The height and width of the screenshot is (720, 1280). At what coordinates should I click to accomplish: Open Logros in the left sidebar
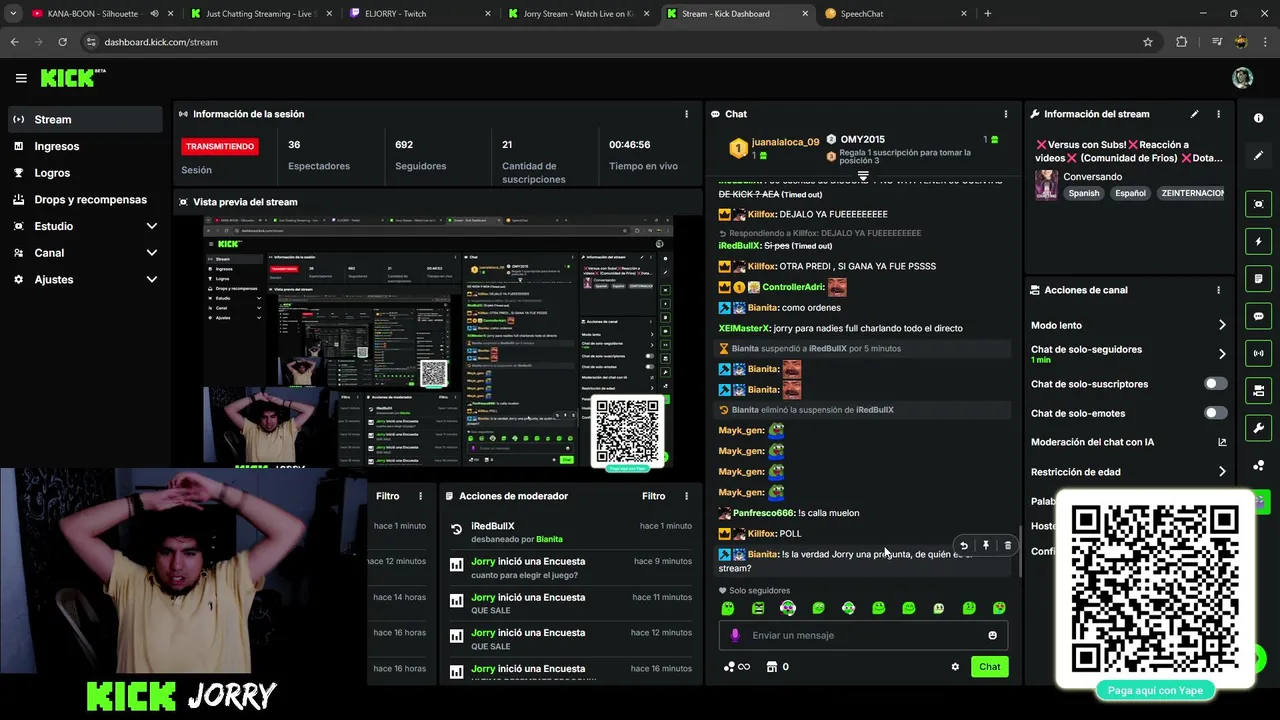[x=85, y=173]
